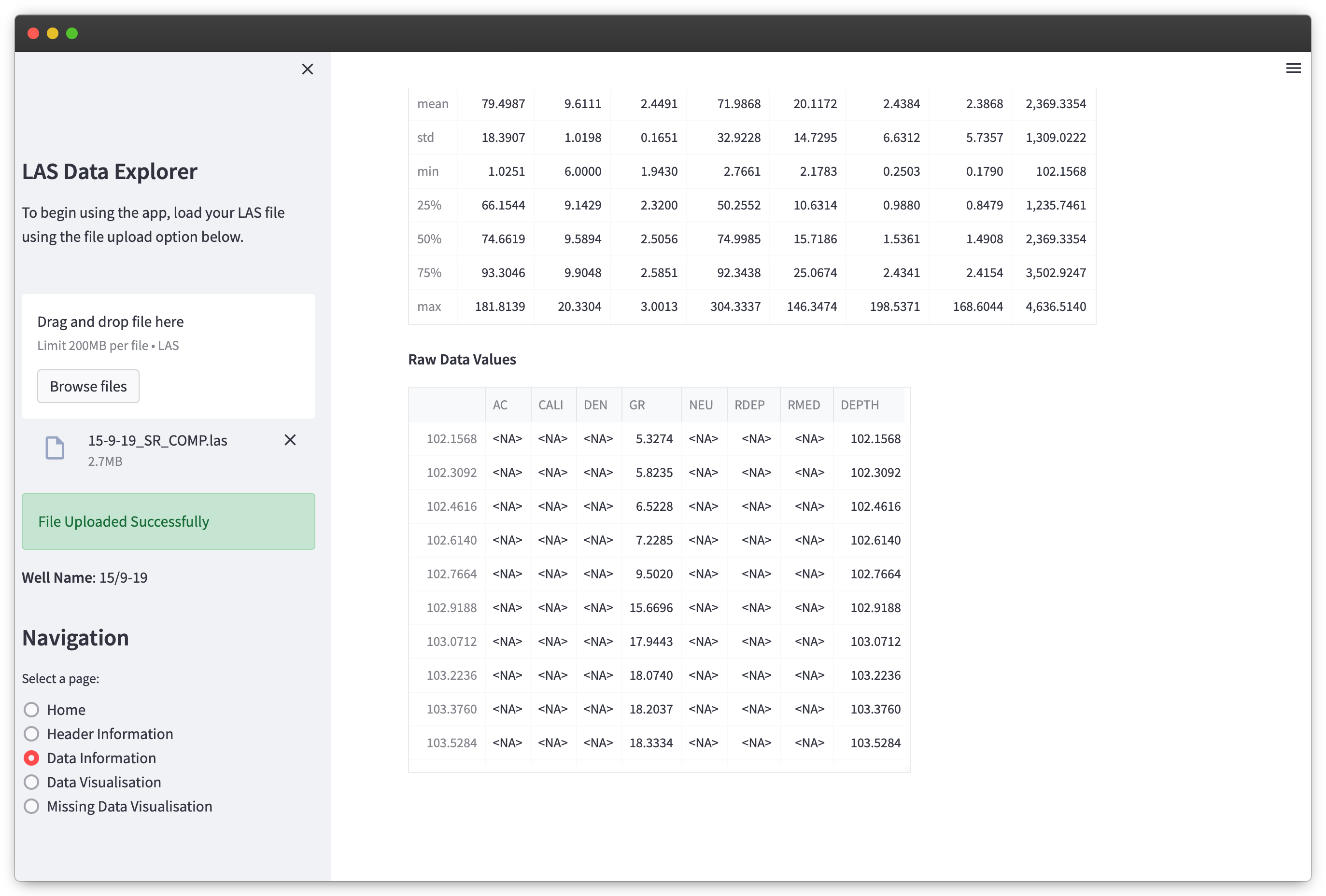
Task: Click the green fullscreen window dot
Action: tap(72, 34)
